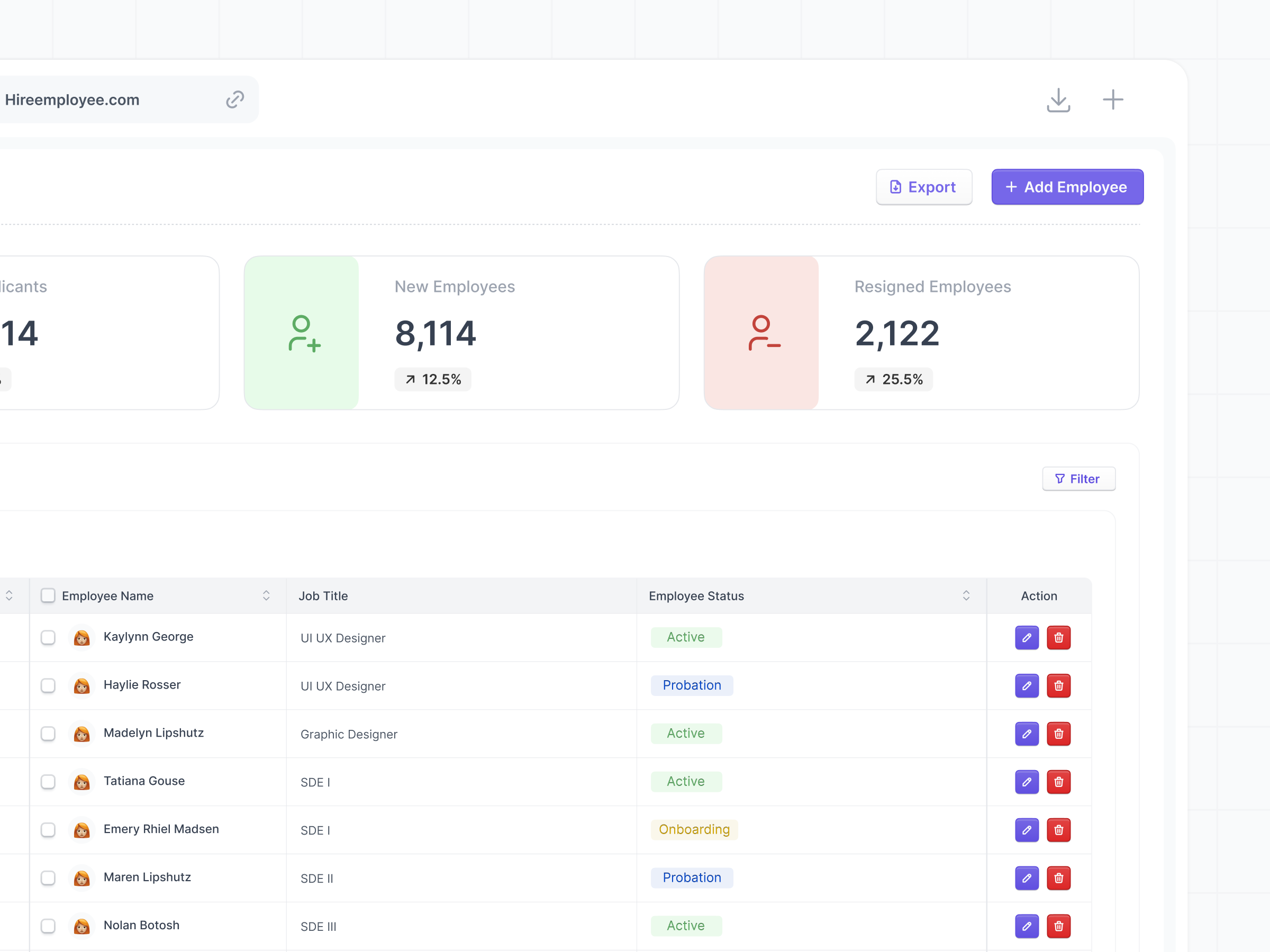Click the Add Employee button
Viewport: 1270px width, 952px height.
1067,187
